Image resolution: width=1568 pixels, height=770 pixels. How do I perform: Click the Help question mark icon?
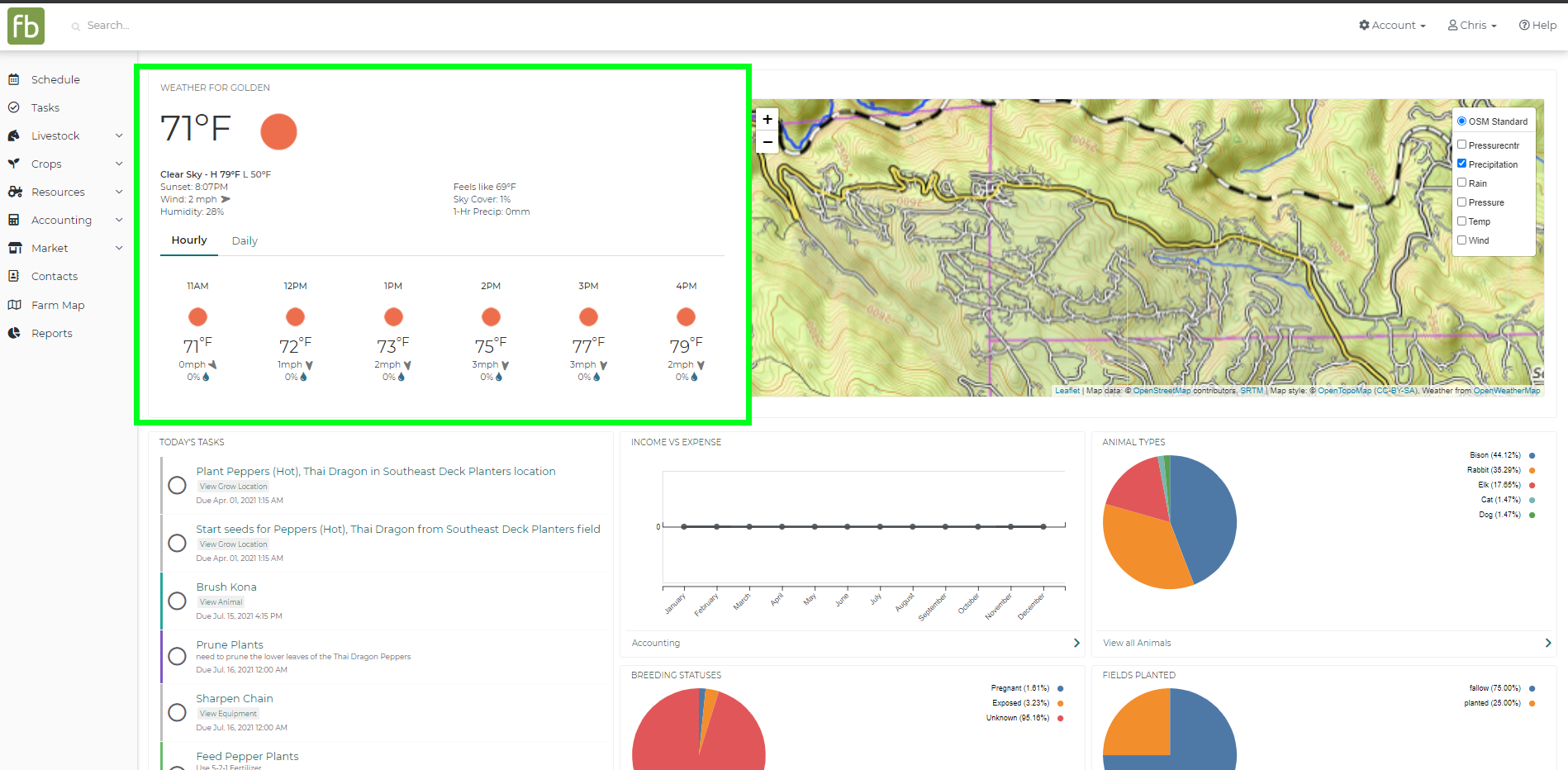pos(1524,25)
